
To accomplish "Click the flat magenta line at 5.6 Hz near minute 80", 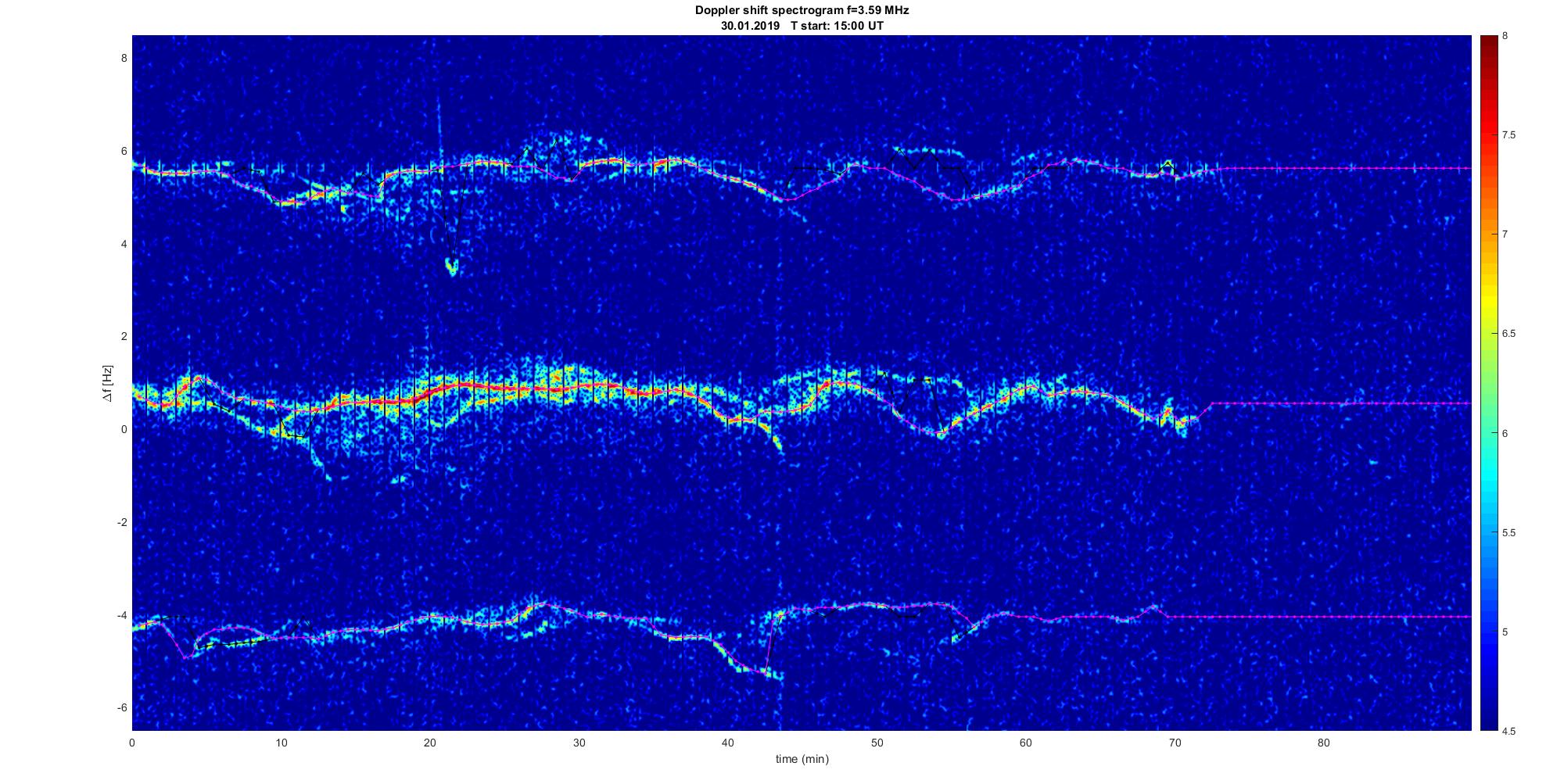I will [x=1324, y=168].
